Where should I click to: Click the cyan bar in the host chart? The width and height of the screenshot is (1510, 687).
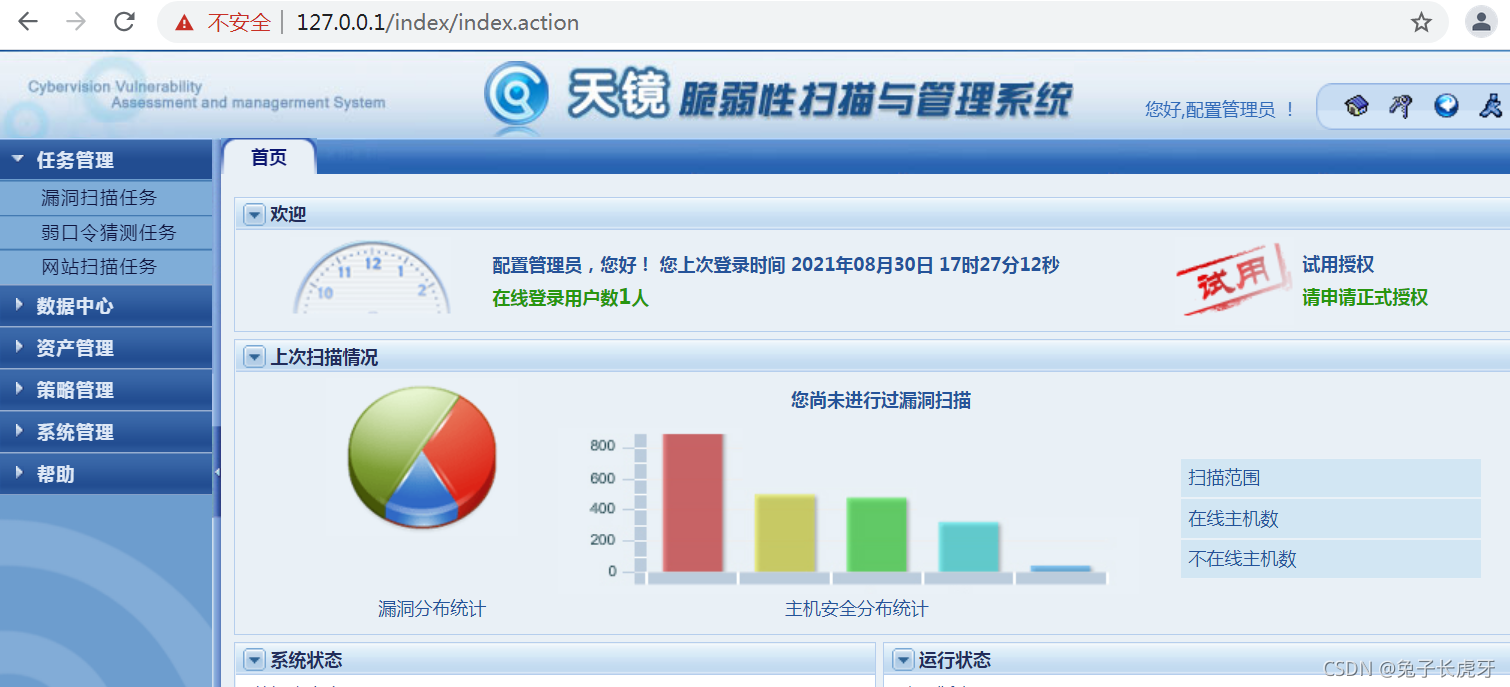[969, 547]
